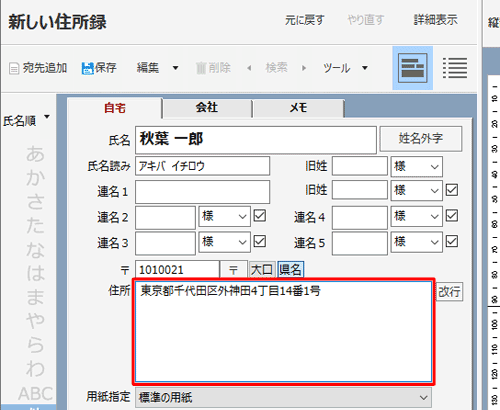Toggle the 連名2 checkbox
This screenshot has width=500, height=410.
[260, 216]
